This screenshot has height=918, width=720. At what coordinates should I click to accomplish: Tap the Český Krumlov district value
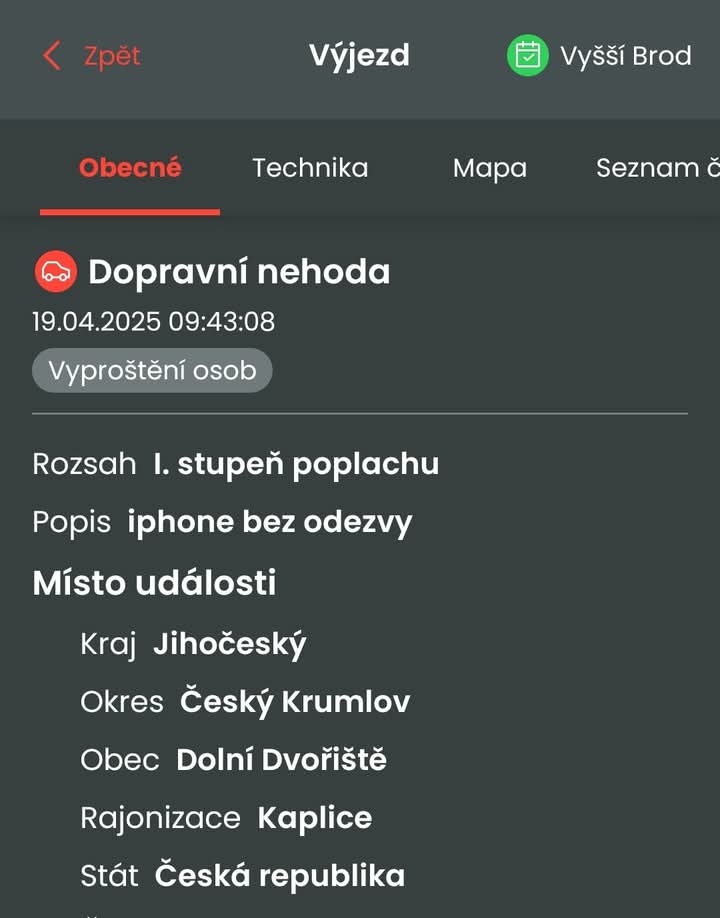(x=295, y=702)
